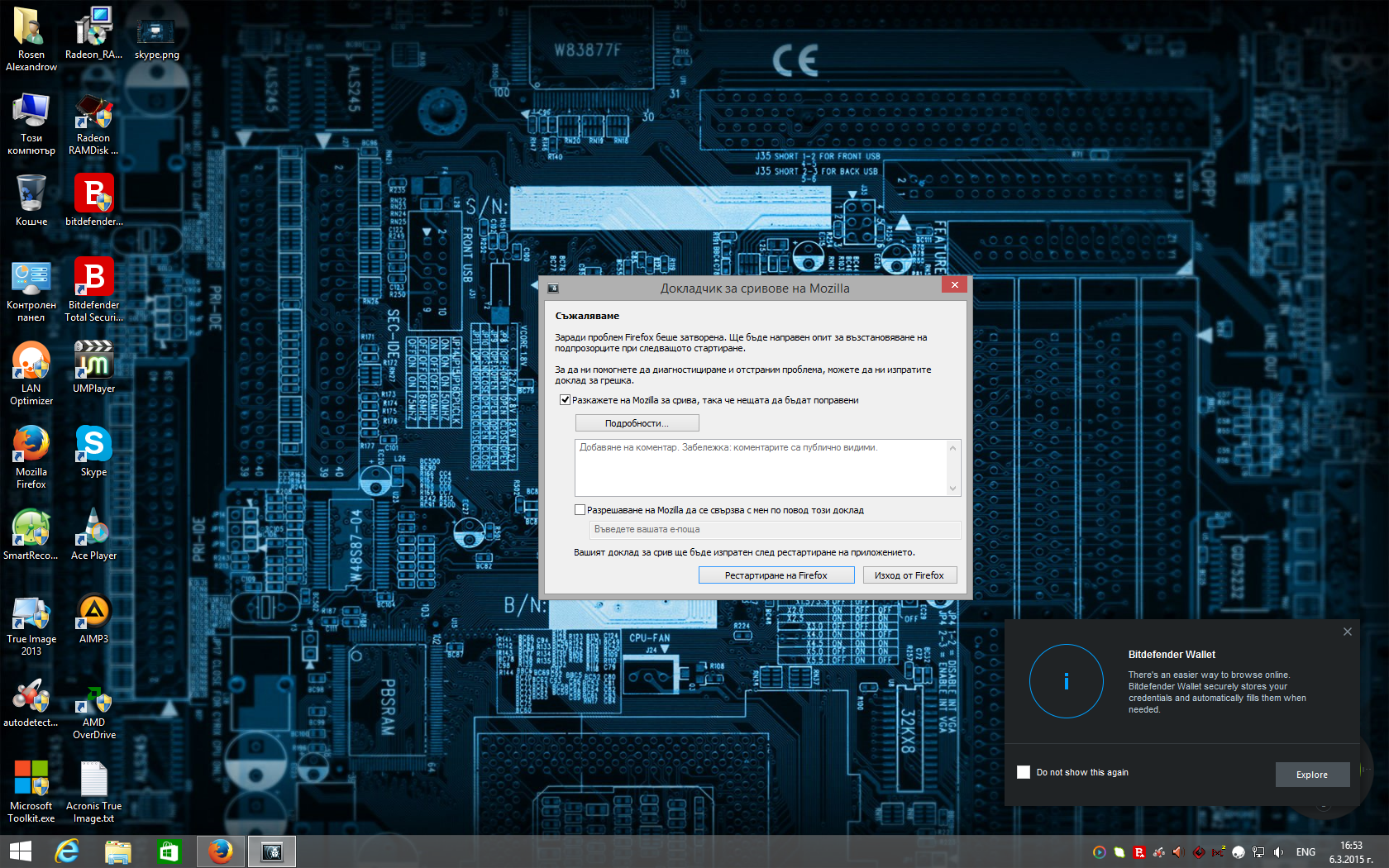The width and height of the screenshot is (1389, 868).
Task: Close the Mozilla crash reporter dialog
Action: click(x=954, y=285)
